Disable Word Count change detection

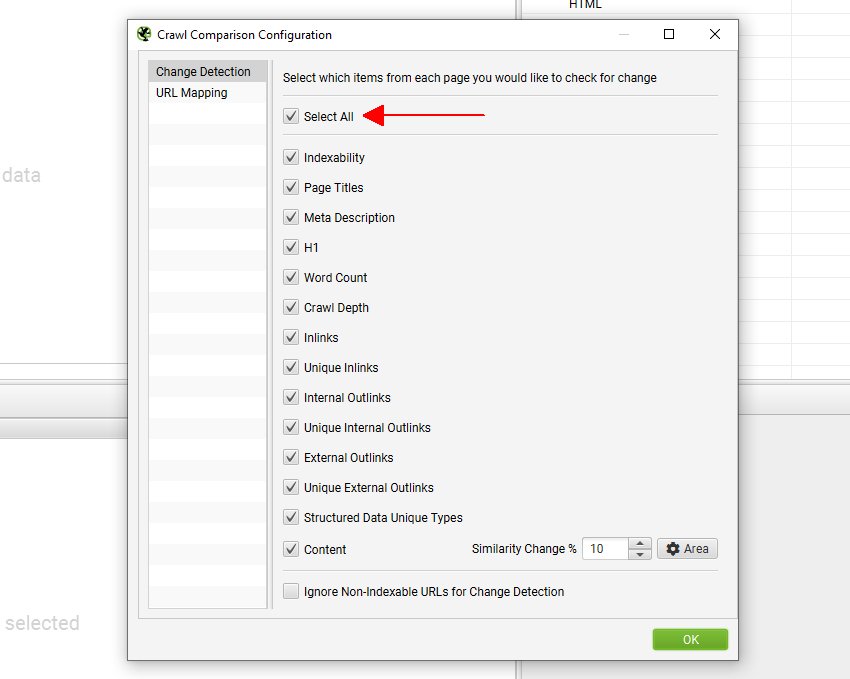tap(291, 277)
